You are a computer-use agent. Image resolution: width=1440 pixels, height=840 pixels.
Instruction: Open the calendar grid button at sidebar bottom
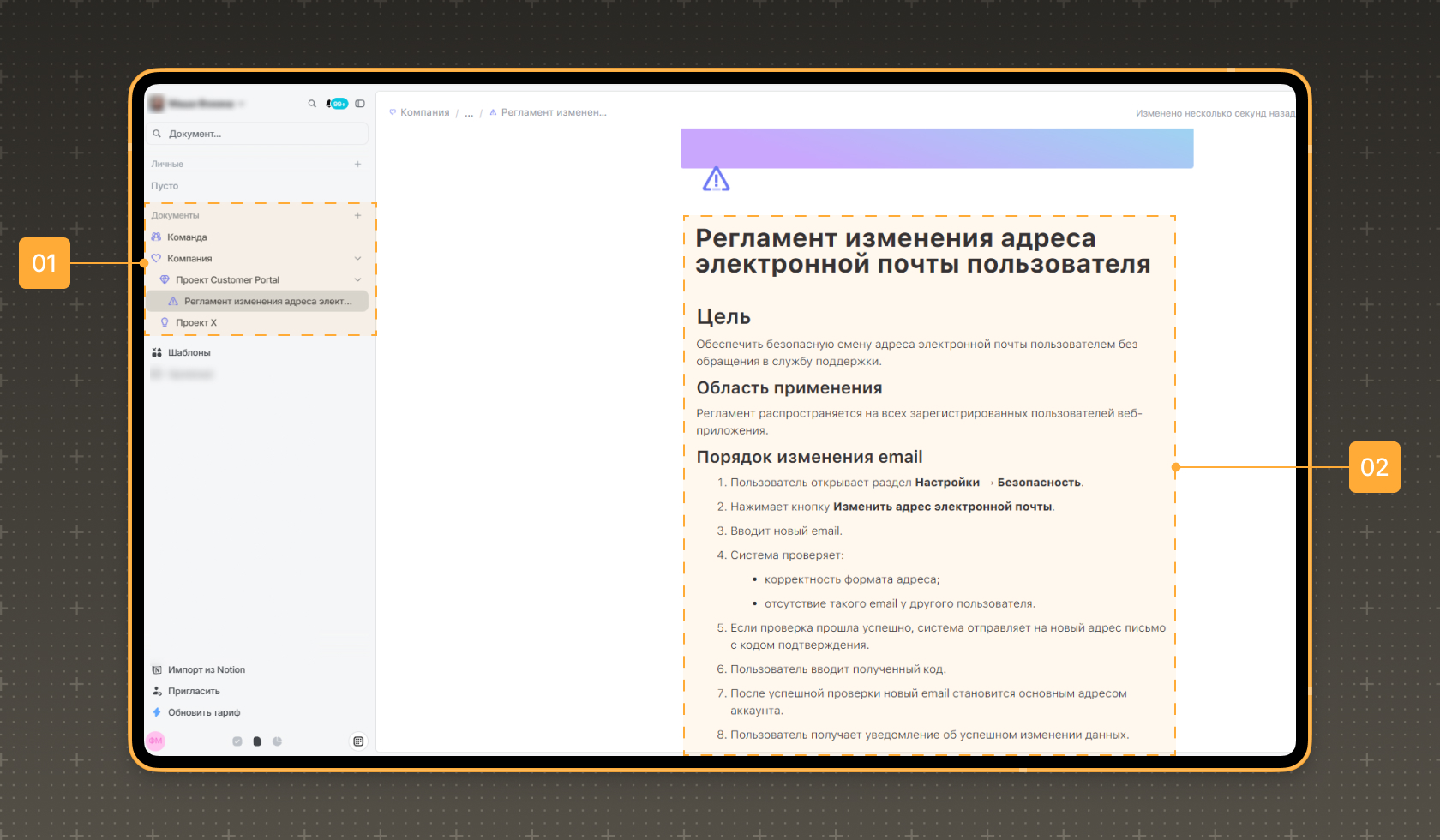[358, 741]
